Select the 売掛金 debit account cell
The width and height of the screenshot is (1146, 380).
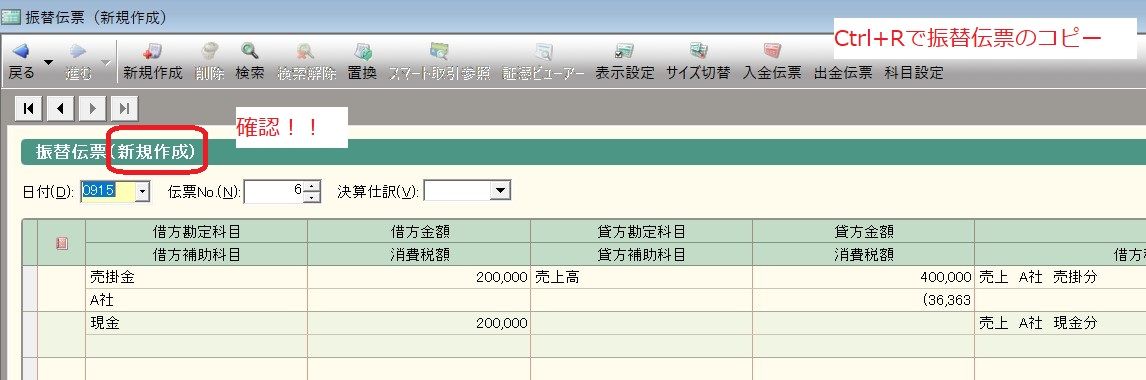point(196,278)
